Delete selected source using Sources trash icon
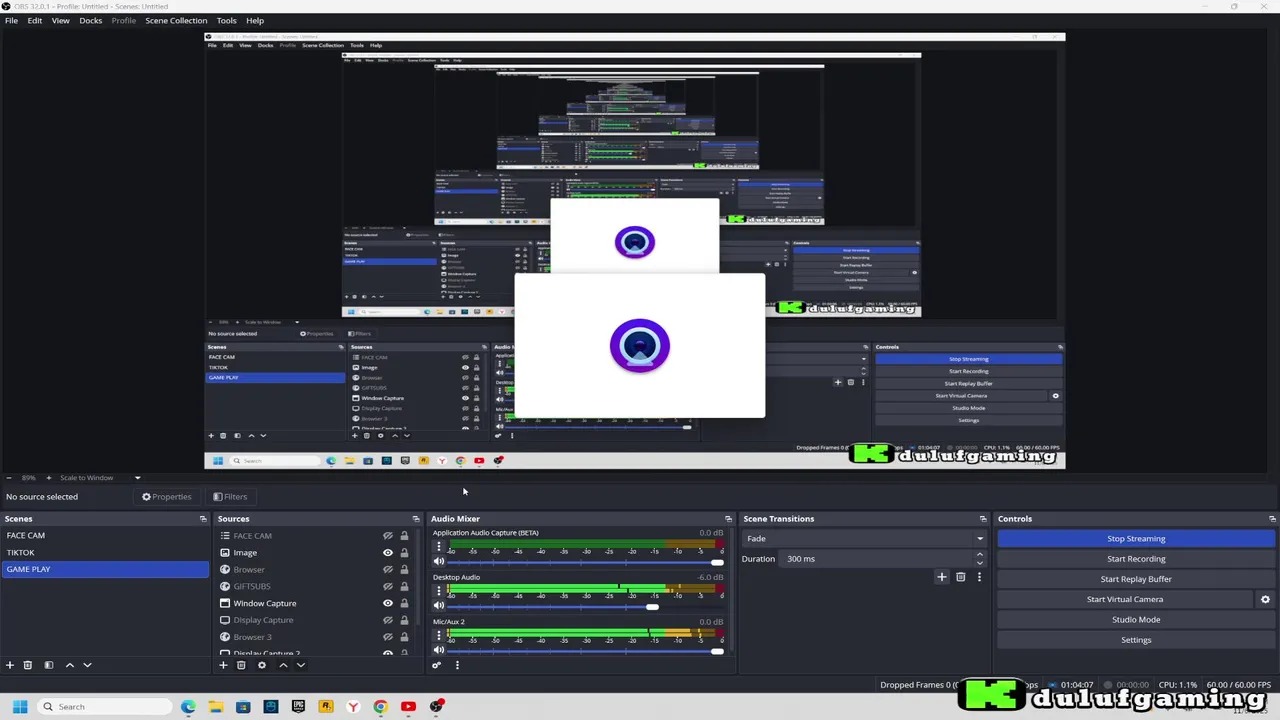This screenshot has height=720, width=1280. pyautogui.click(x=241, y=665)
